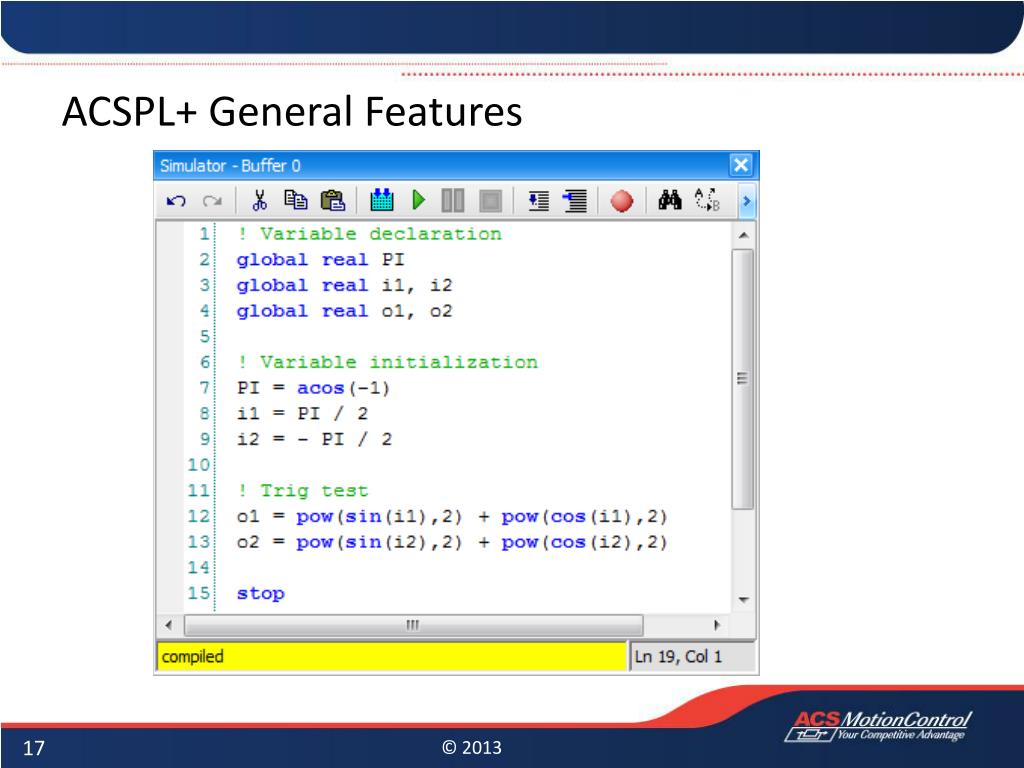Click the Undo arrow icon

pos(176,200)
